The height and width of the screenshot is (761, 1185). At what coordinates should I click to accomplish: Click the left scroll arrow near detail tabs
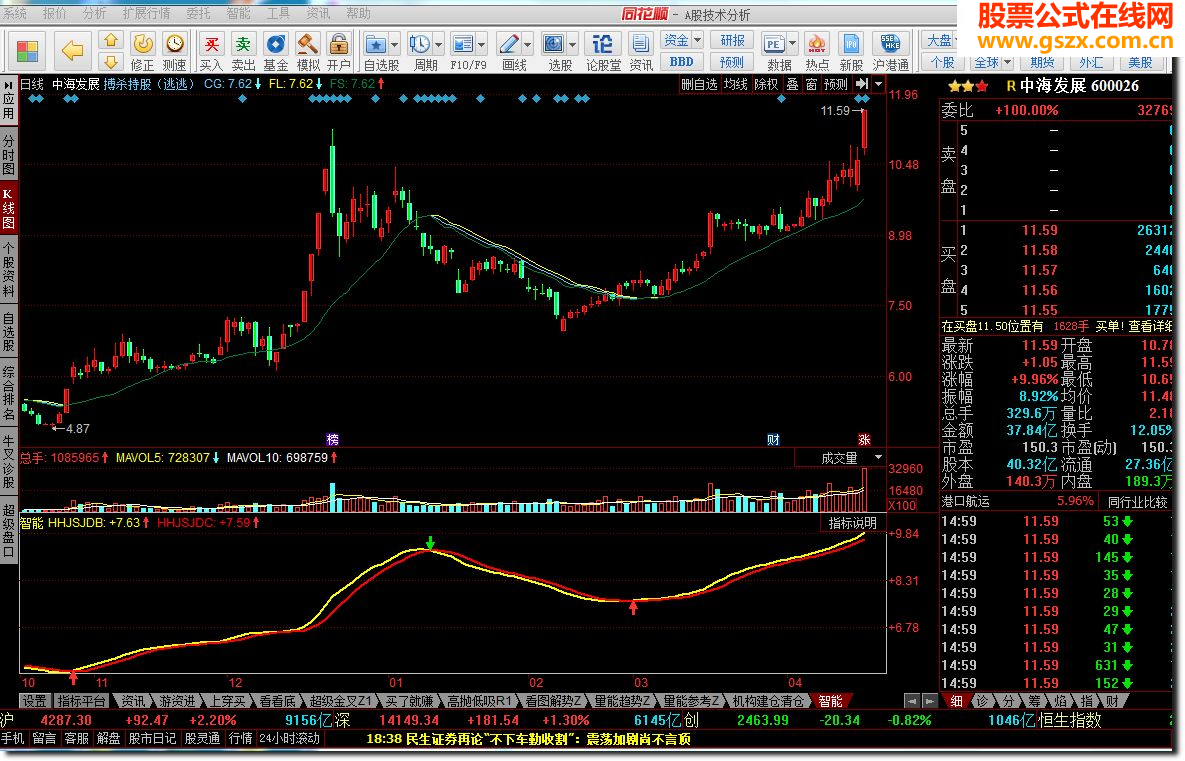pyautogui.click(x=913, y=701)
